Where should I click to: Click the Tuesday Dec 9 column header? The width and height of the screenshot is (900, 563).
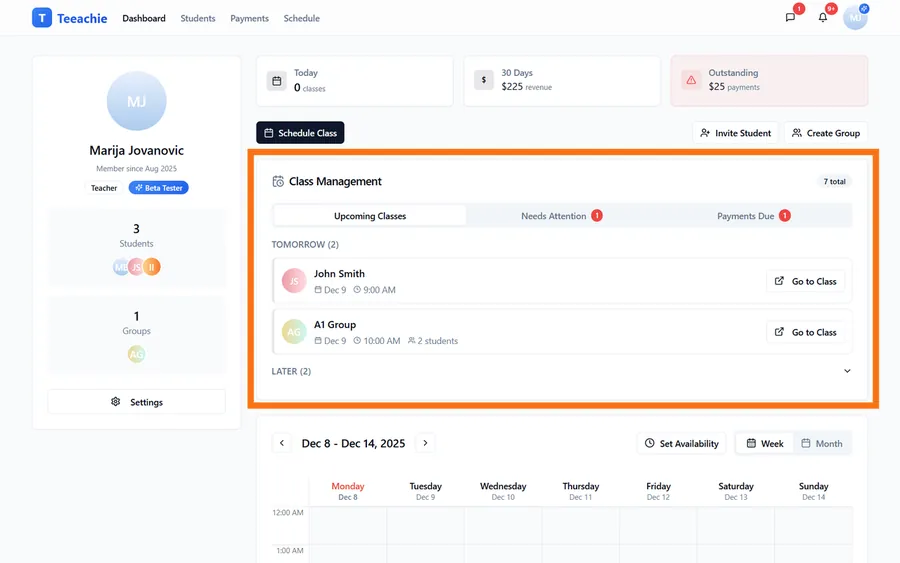tap(425, 491)
